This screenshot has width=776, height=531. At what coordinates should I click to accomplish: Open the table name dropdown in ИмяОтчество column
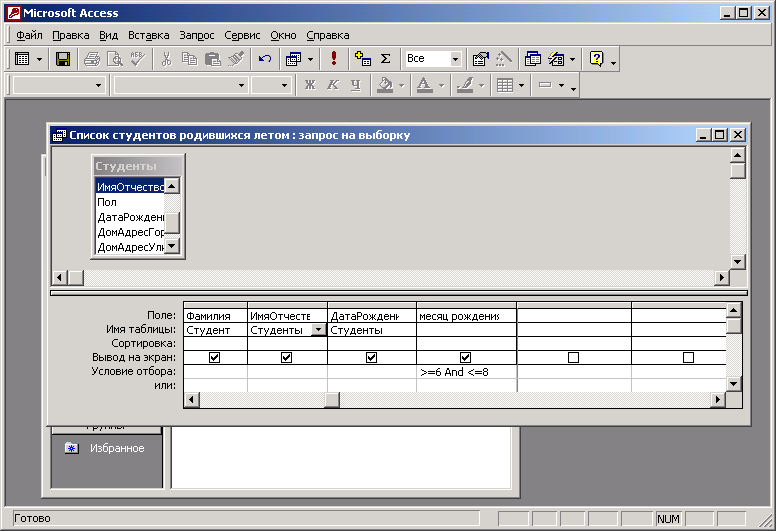tap(319, 330)
